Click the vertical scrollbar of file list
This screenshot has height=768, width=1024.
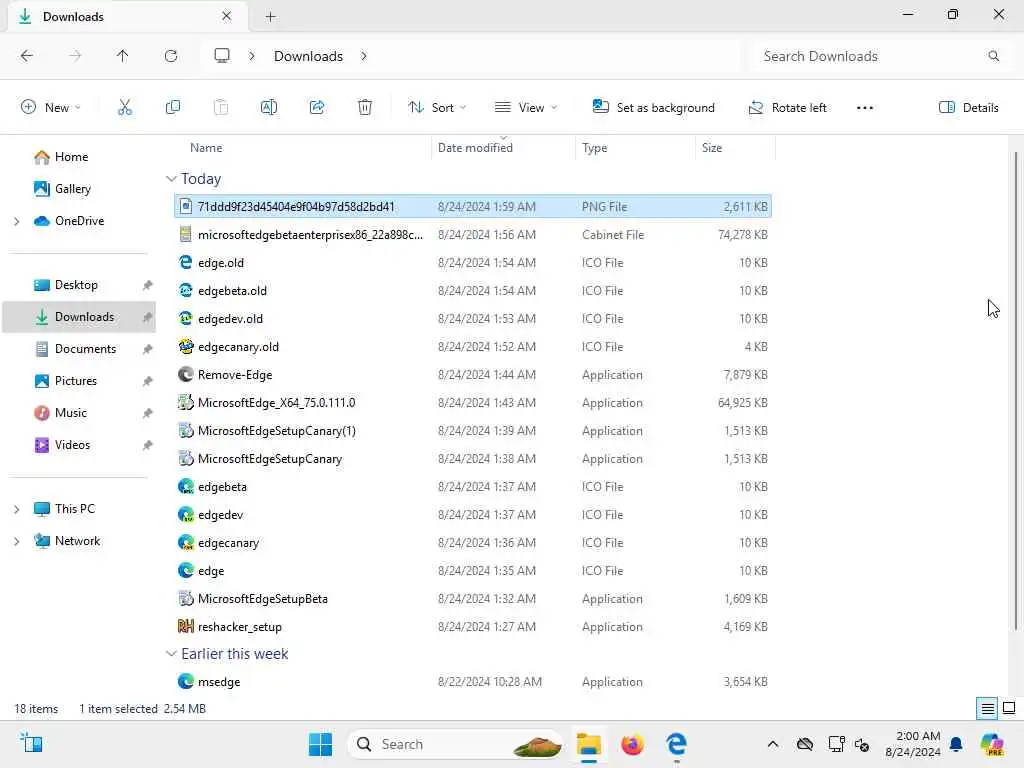click(x=1016, y=391)
